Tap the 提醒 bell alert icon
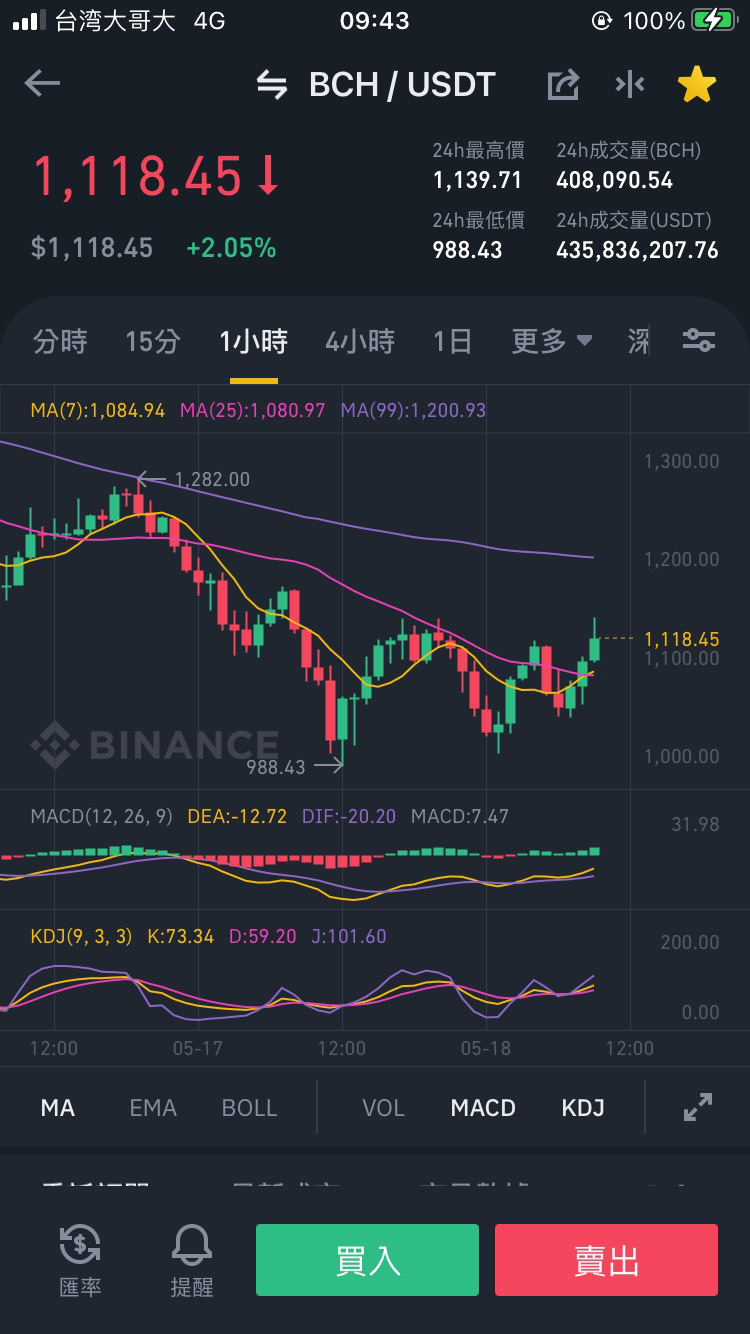Viewport: 750px width, 1334px height. (x=192, y=1260)
